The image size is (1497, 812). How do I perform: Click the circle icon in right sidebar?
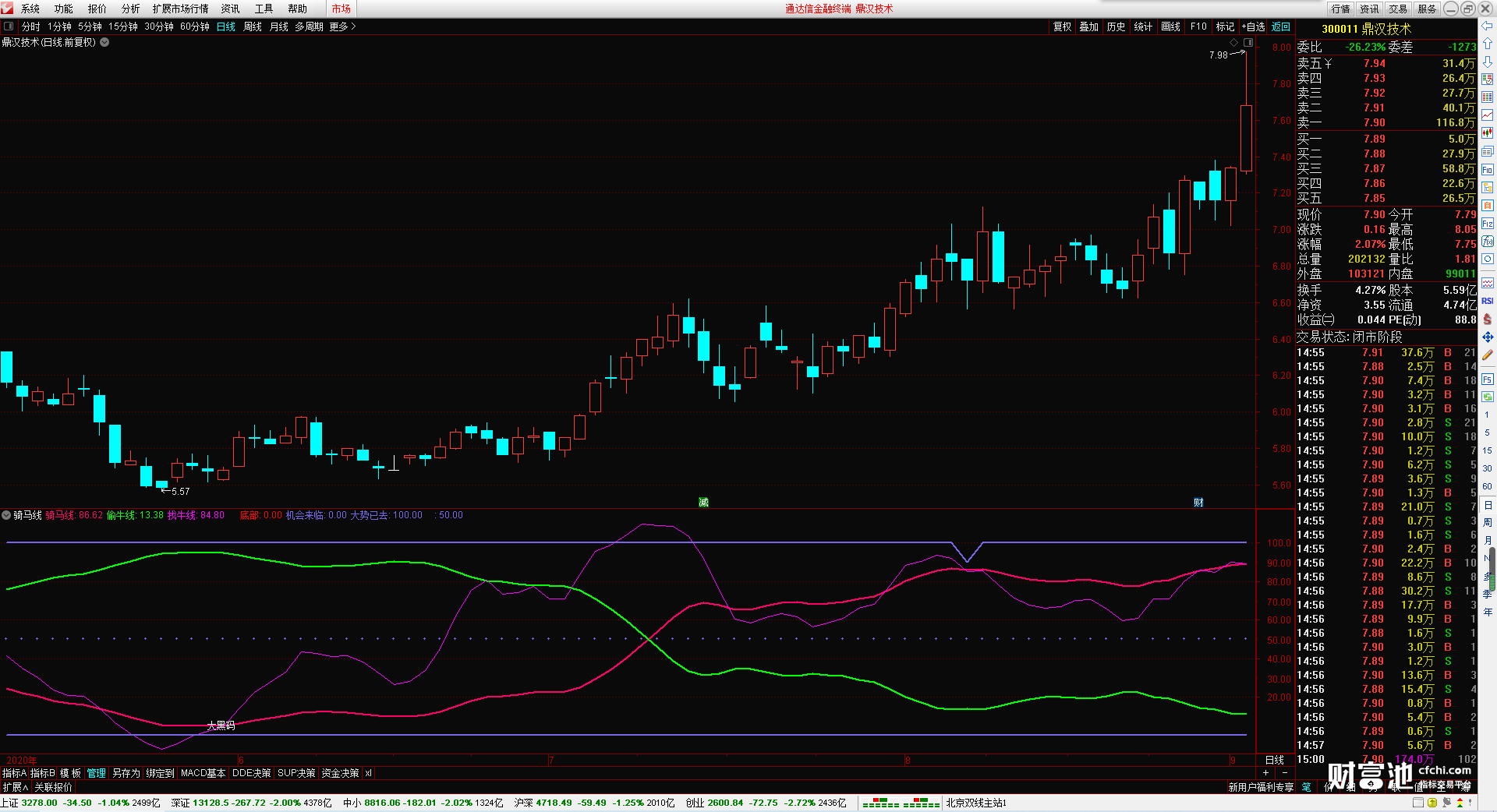(x=1488, y=259)
